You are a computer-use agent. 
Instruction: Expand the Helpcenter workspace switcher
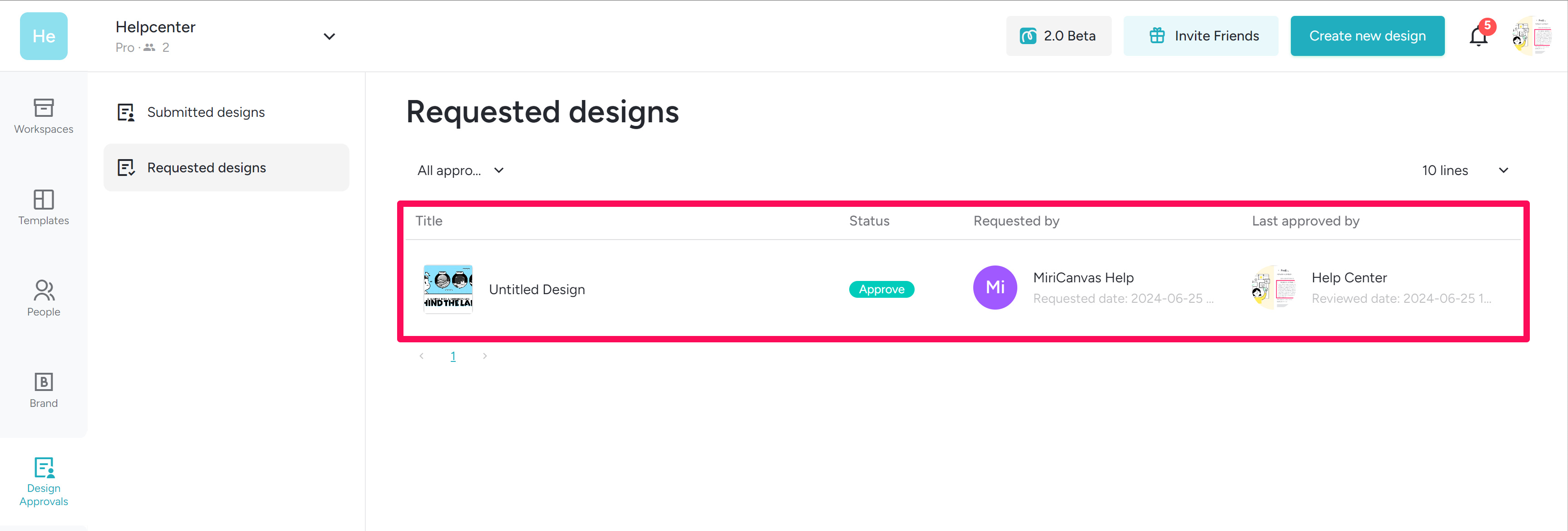[329, 36]
